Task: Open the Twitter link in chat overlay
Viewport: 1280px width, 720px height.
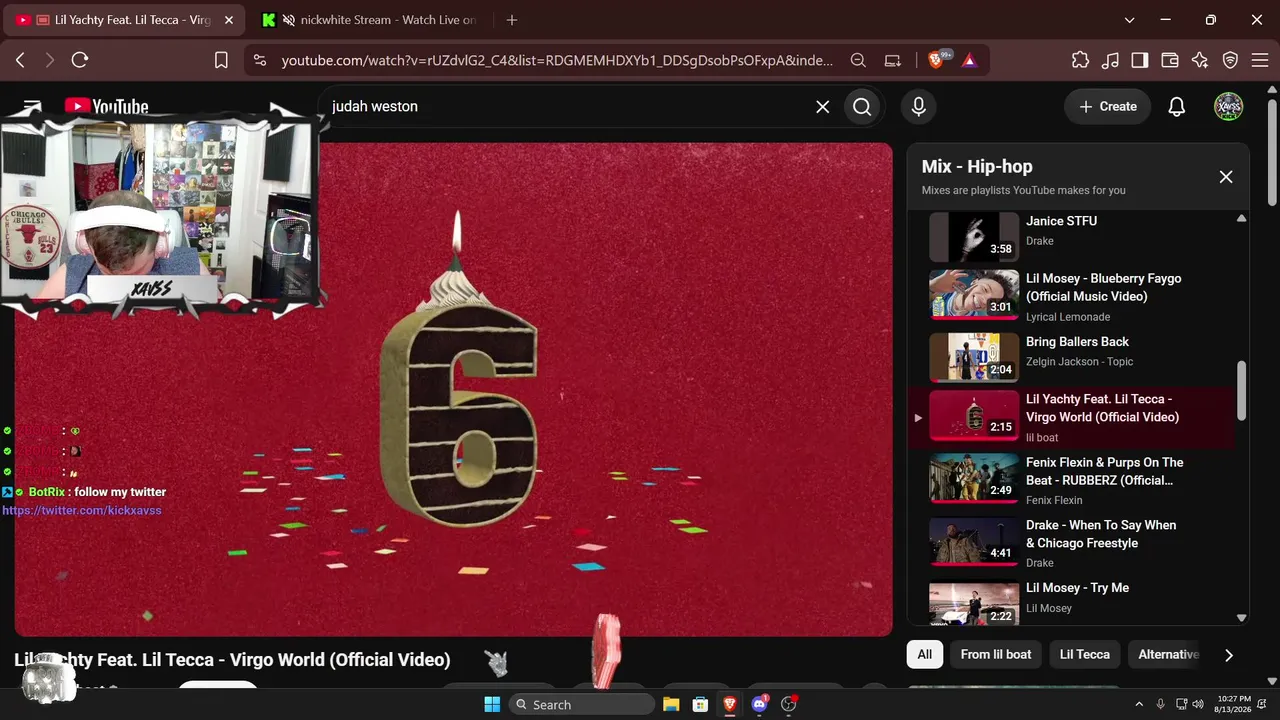Action: pyautogui.click(x=82, y=510)
